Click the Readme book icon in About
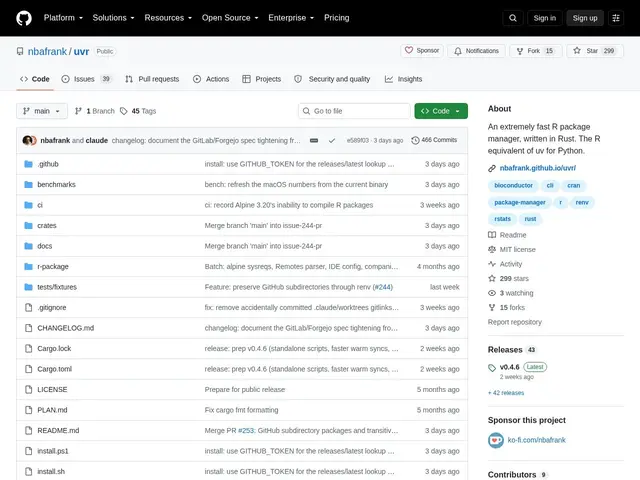This screenshot has height=480, width=640. tap(492, 235)
